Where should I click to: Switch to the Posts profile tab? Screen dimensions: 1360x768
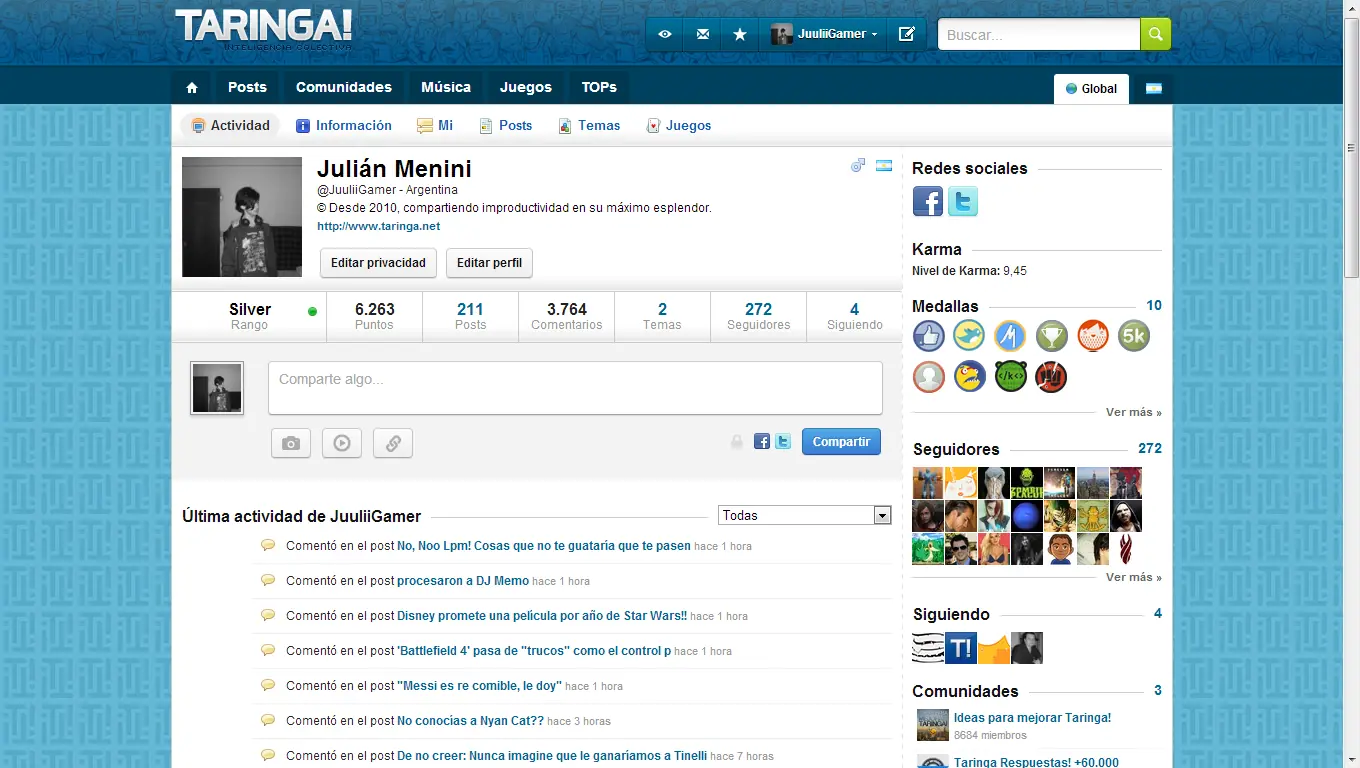click(x=505, y=126)
